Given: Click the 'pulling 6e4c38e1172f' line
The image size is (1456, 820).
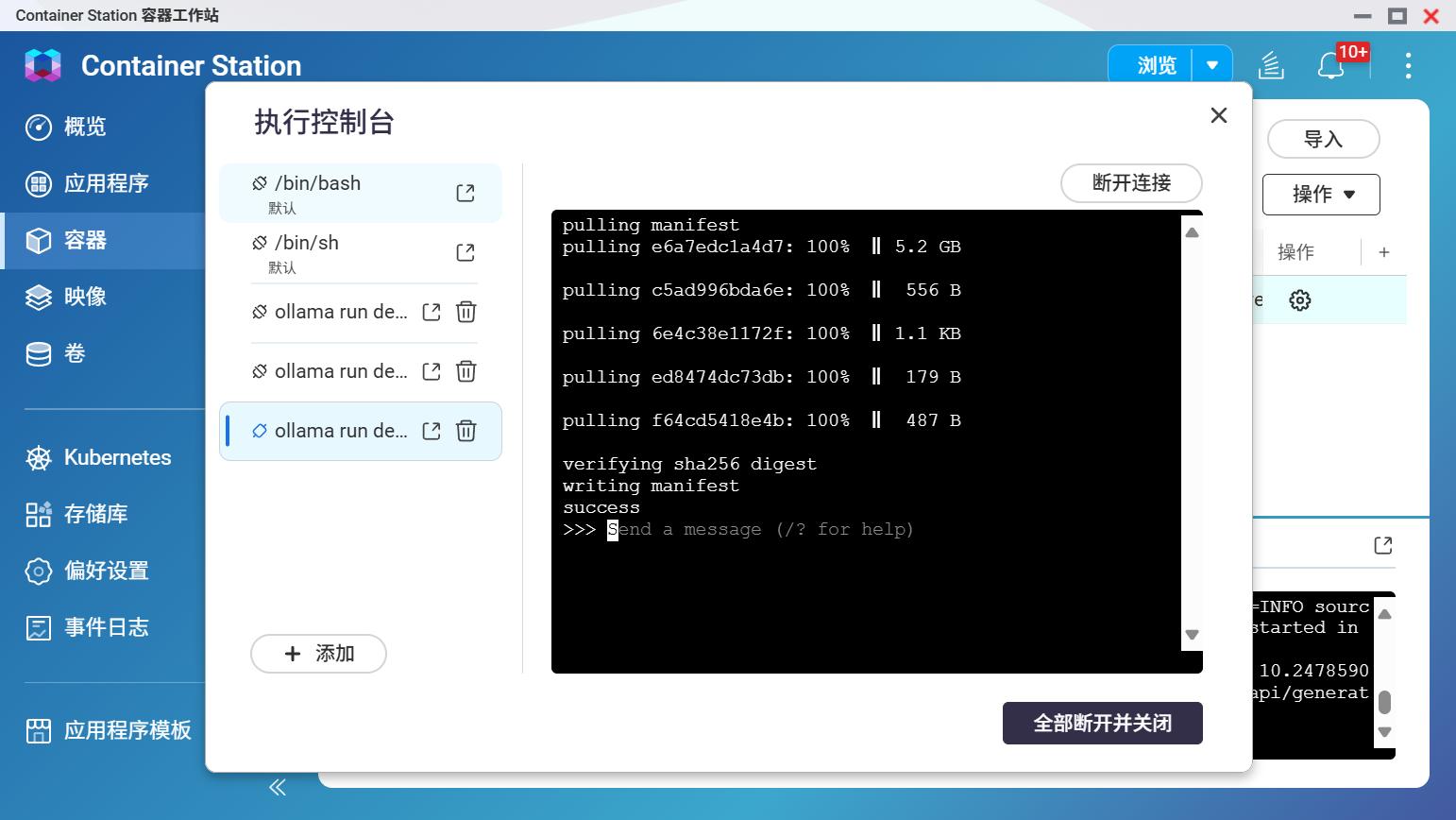Looking at the screenshot, I should [x=762, y=333].
